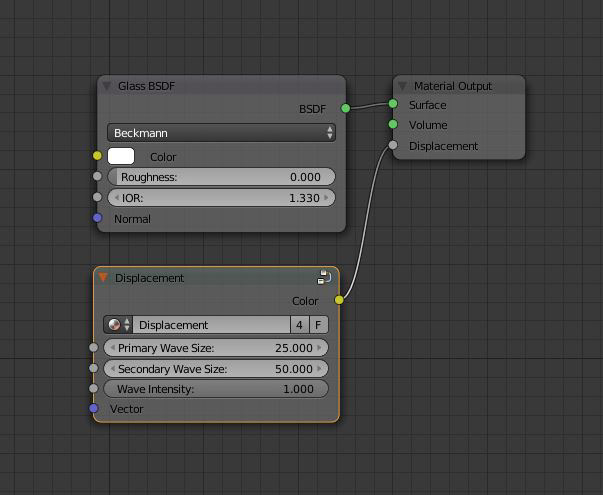Image resolution: width=603 pixels, height=495 pixels.
Task: Click the Secondary Wave Size input socket
Action: [x=93, y=368]
